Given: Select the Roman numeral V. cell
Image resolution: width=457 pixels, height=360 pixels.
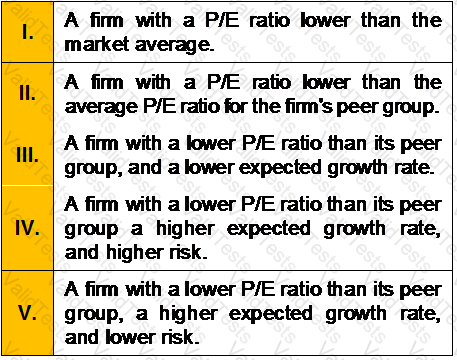Looking at the screenshot, I should (27, 313).
